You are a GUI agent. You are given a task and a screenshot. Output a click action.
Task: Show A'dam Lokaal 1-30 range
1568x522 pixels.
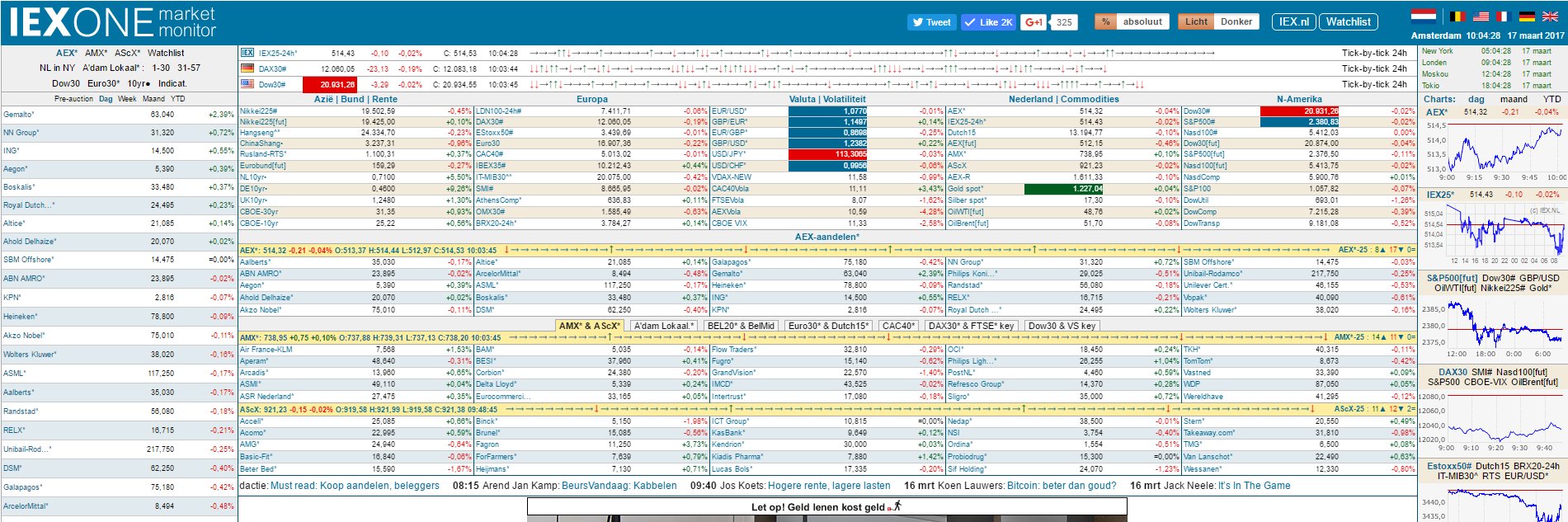pyautogui.click(x=161, y=68)
